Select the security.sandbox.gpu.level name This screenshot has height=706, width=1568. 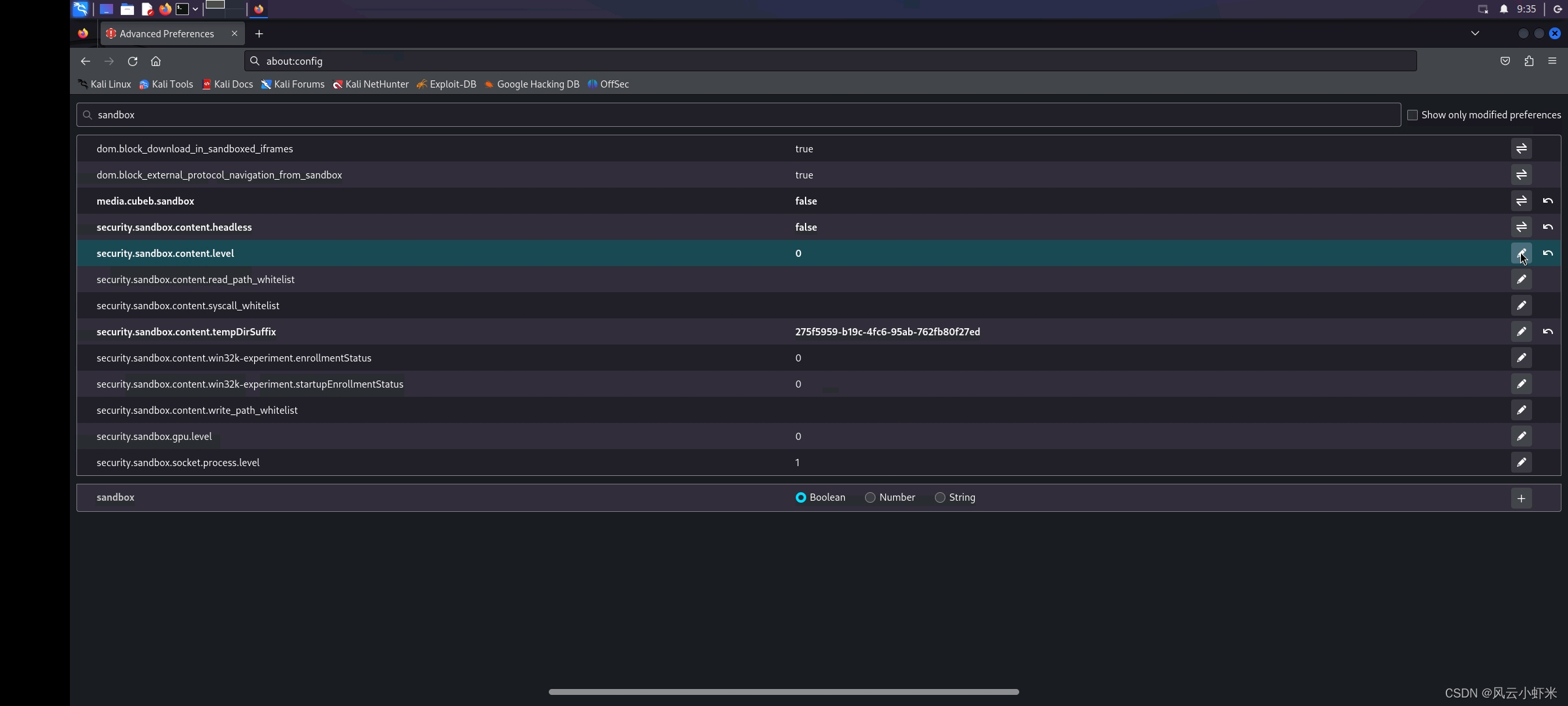pyautogui.click(x=154, y=436)
